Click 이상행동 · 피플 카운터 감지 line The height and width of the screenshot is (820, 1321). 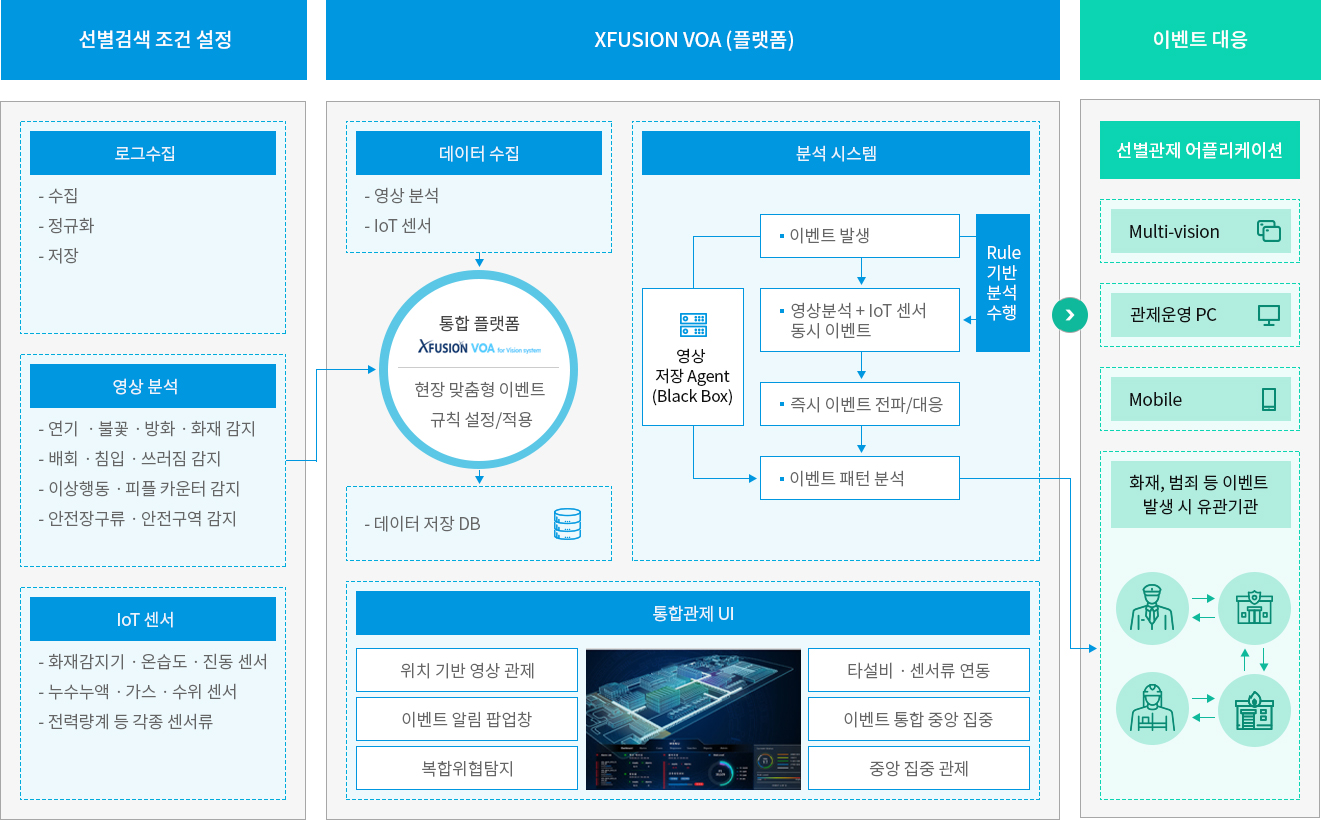tap(139, 488)
